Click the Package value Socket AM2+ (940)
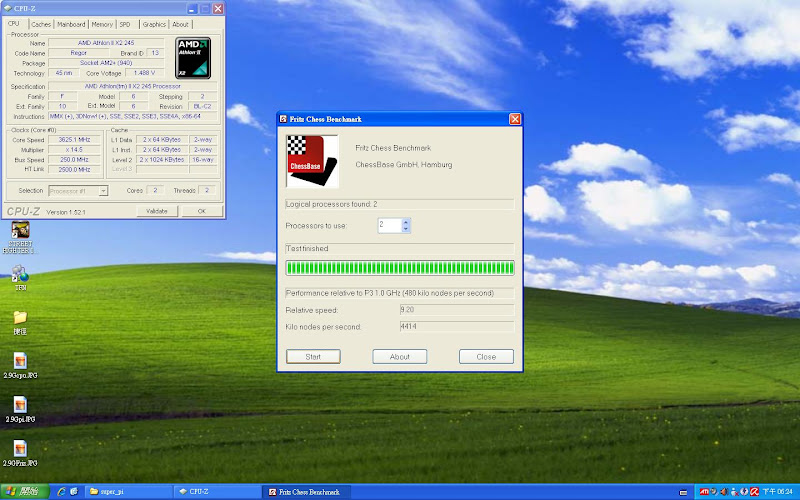Viewport: 800px width, 500px height. tap(106, 63)
